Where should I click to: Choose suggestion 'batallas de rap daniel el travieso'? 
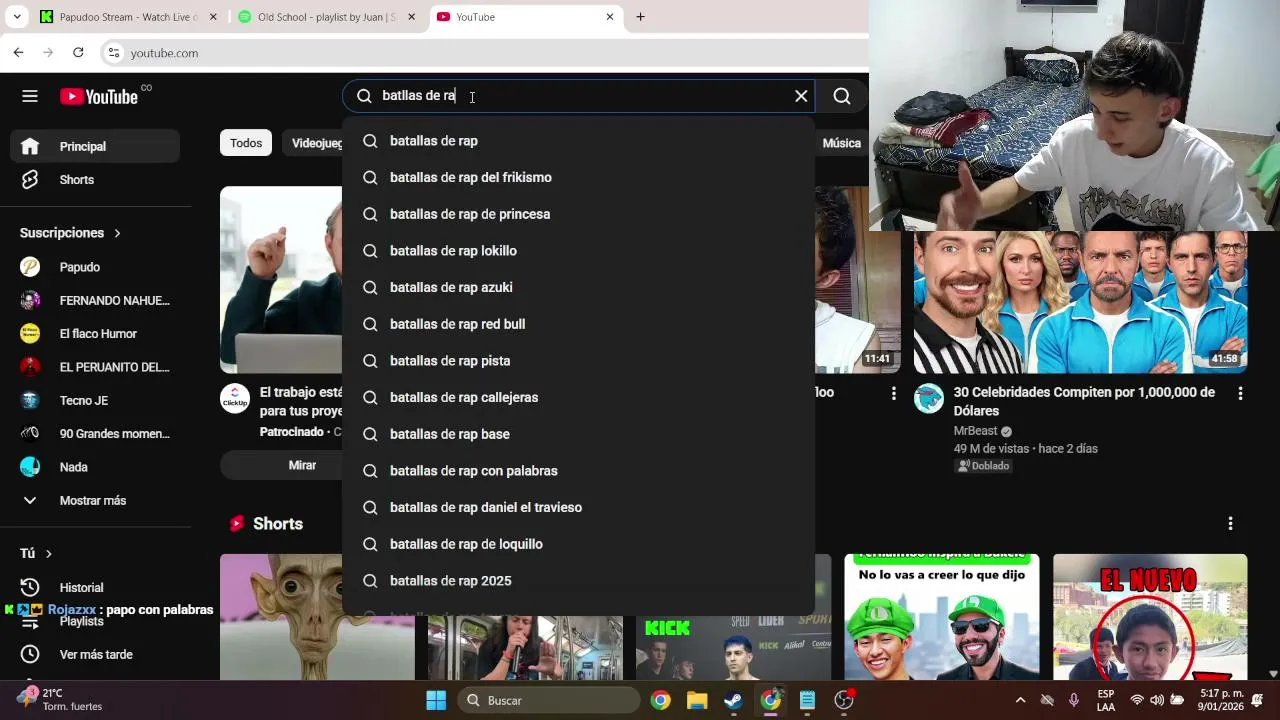point(578,508)
